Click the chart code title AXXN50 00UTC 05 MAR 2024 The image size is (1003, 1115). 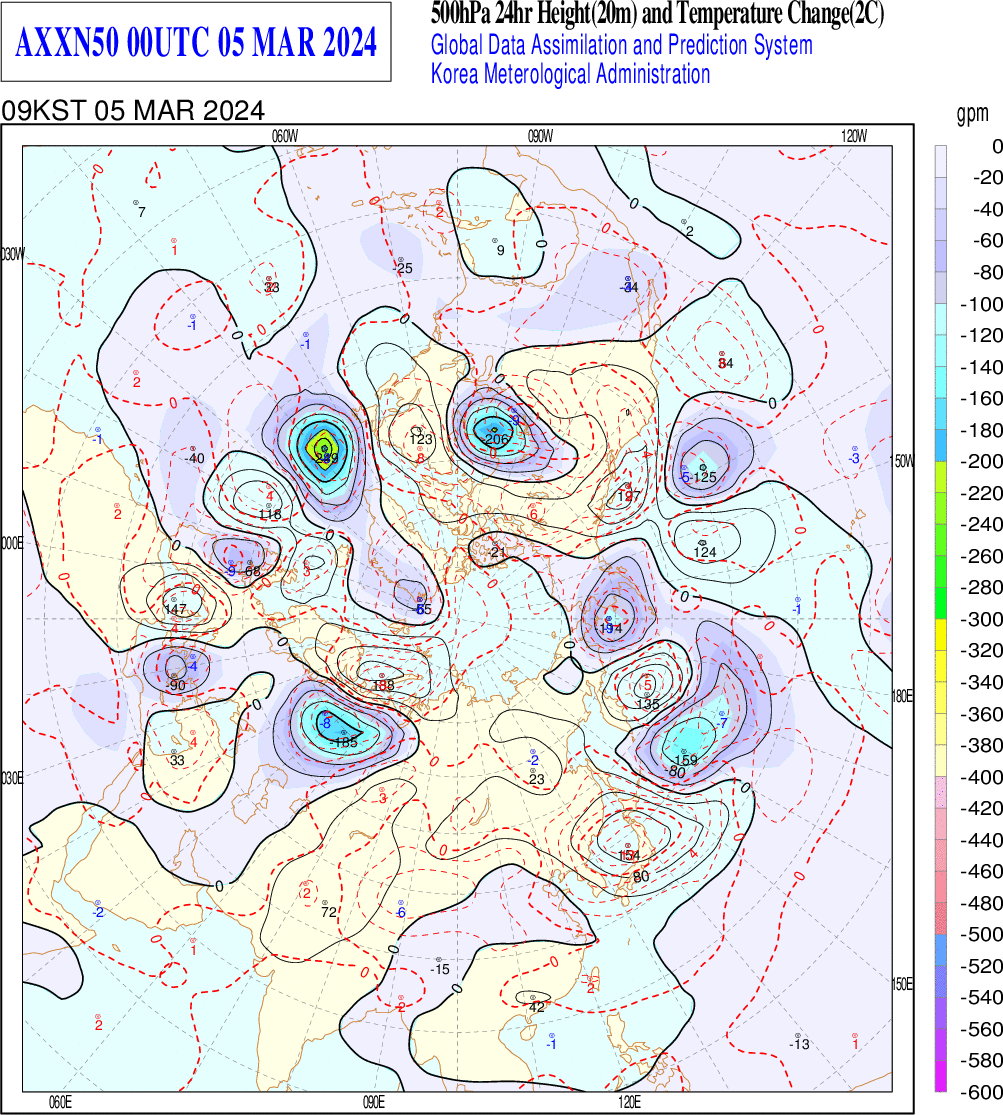pyautogui.click(x=196, y=42)
